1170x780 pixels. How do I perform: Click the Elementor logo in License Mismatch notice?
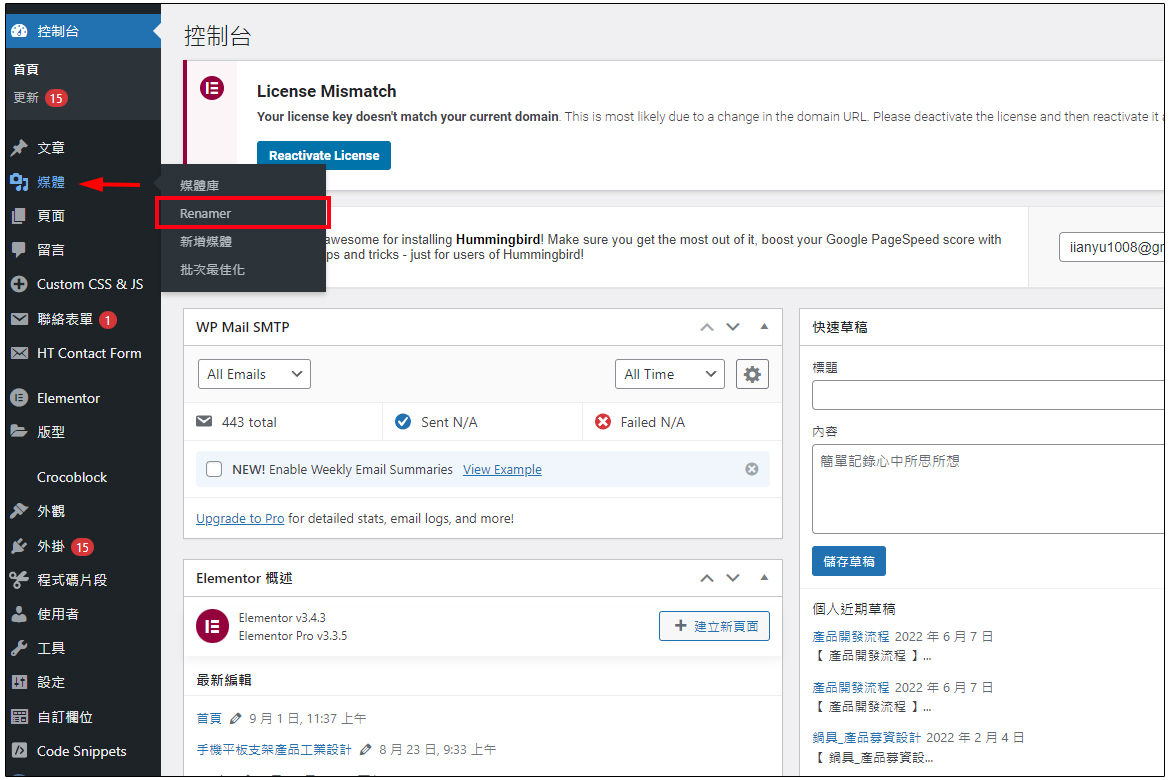point(212,89)
